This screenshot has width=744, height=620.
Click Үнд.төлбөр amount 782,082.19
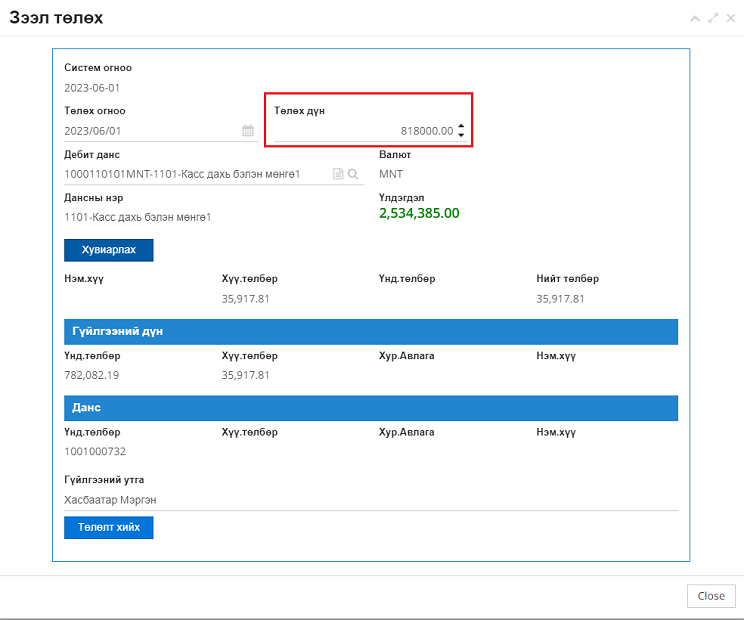click(x=92, y=375)
